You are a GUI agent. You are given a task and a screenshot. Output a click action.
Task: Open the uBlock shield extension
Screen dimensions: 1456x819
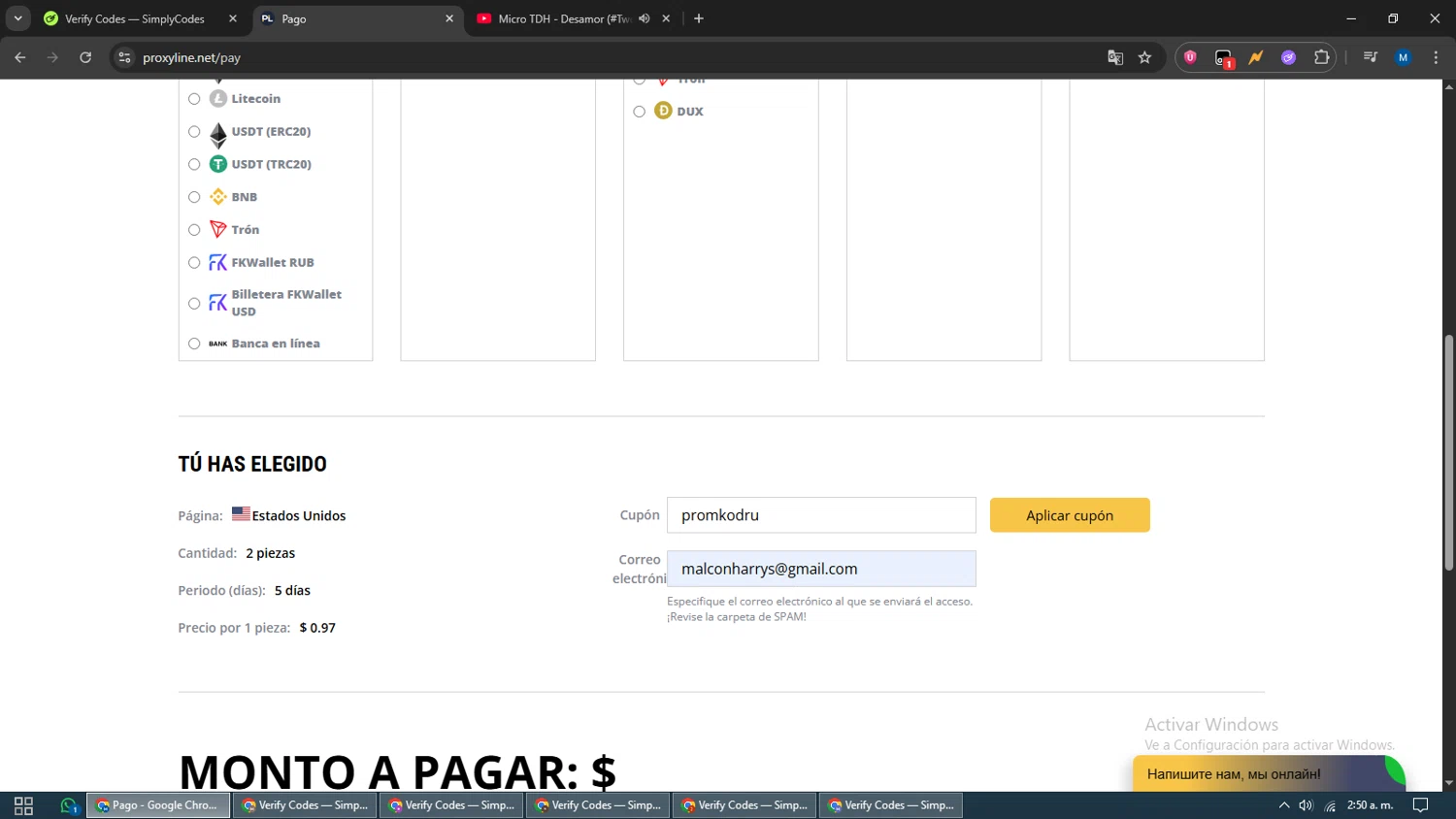(1190, 57)
